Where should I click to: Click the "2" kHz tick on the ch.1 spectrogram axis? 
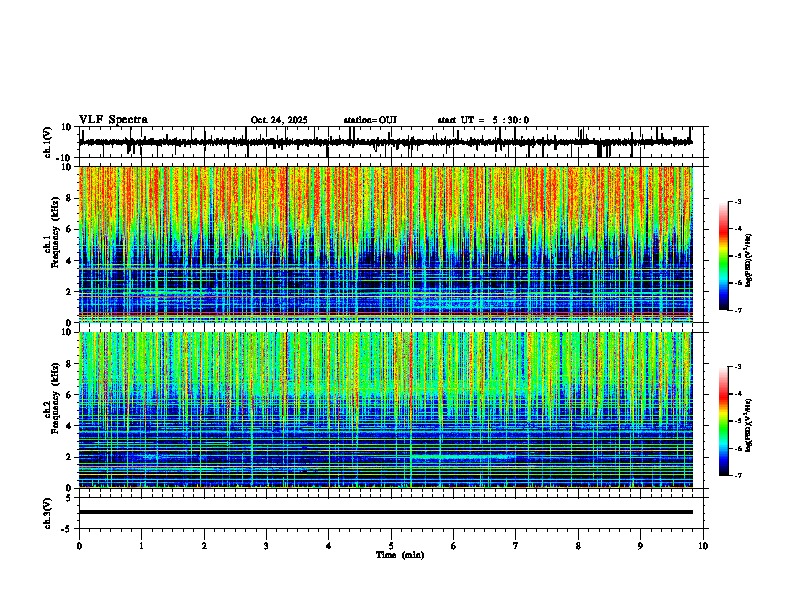click(69, 291)
